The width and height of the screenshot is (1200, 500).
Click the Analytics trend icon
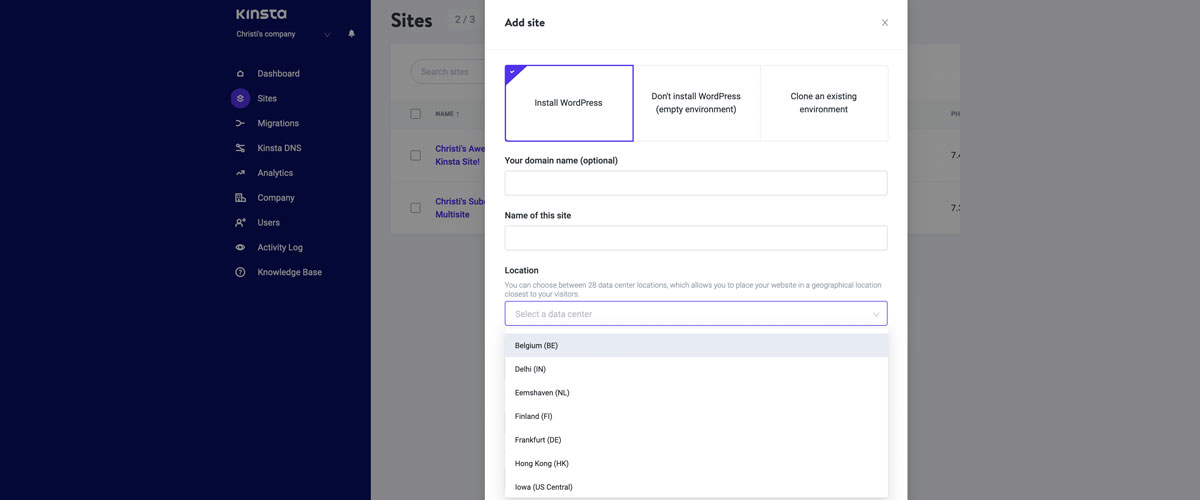click(x=240, y=173)
